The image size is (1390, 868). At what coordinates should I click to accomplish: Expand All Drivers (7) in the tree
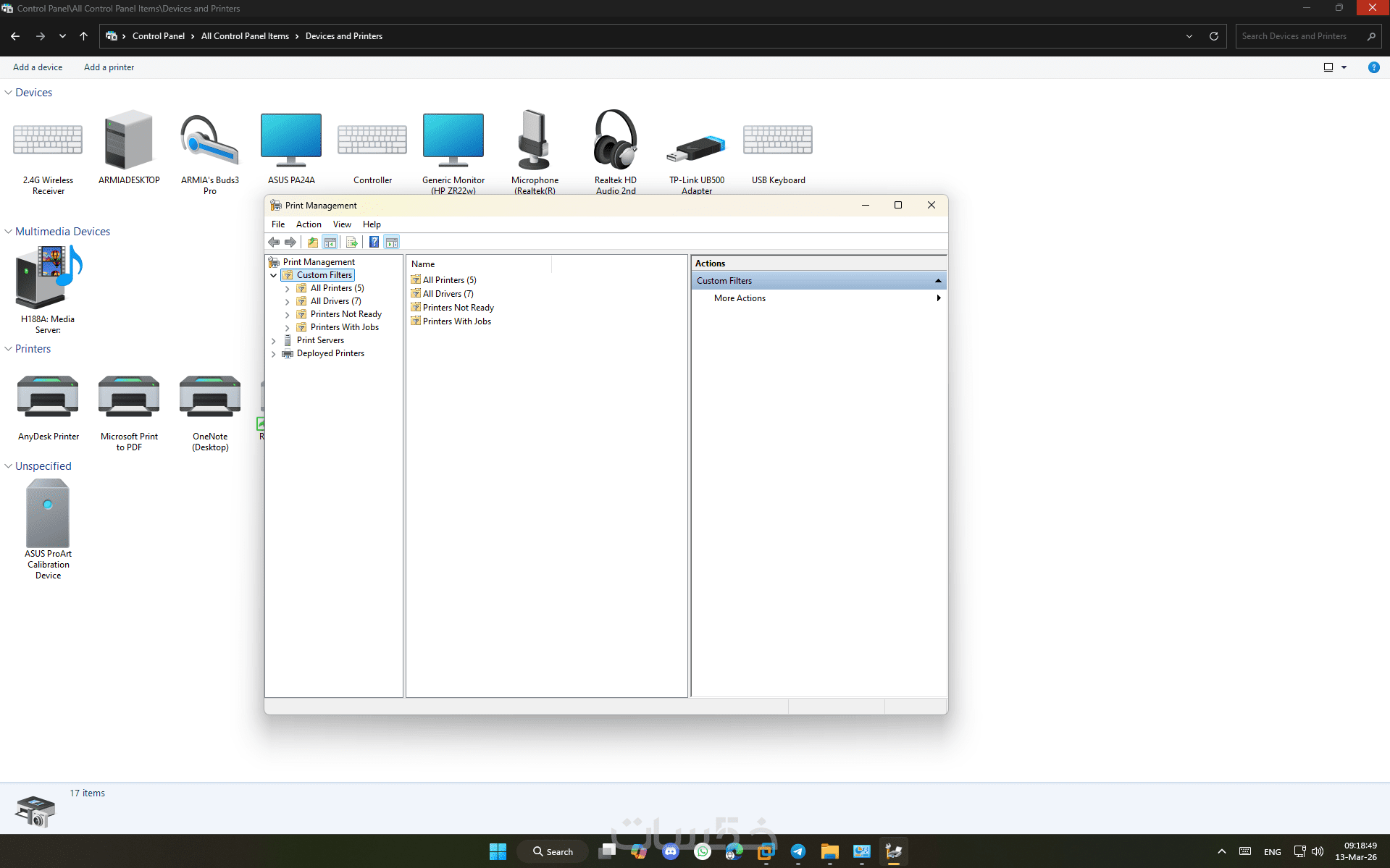pos(288,301)
